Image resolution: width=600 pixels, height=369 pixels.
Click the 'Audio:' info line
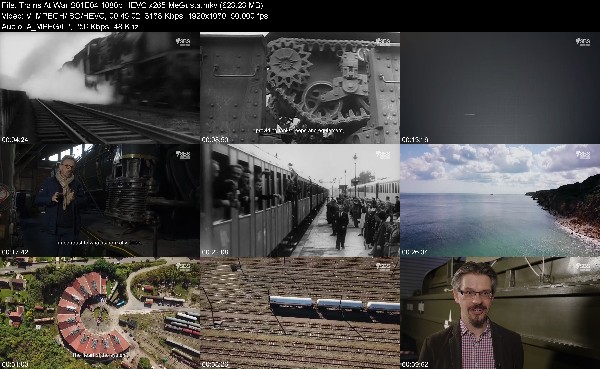coord(70,27)
